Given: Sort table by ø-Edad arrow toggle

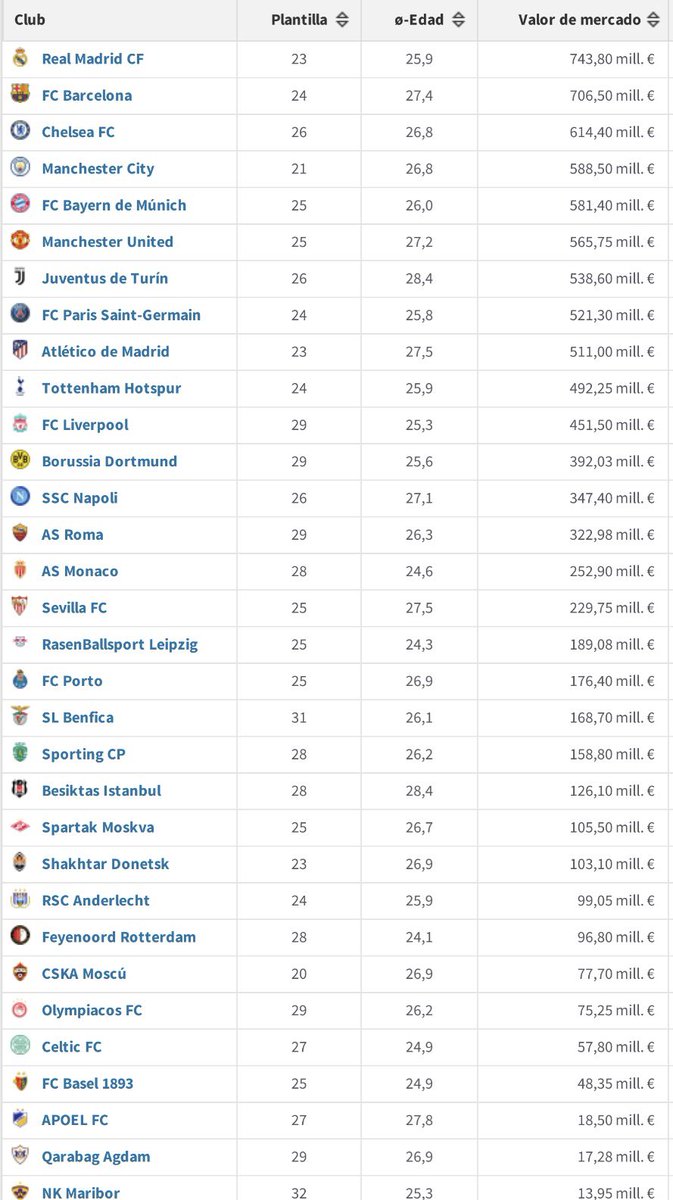Looking at the screenshot, I should click(x=459, y=20).
